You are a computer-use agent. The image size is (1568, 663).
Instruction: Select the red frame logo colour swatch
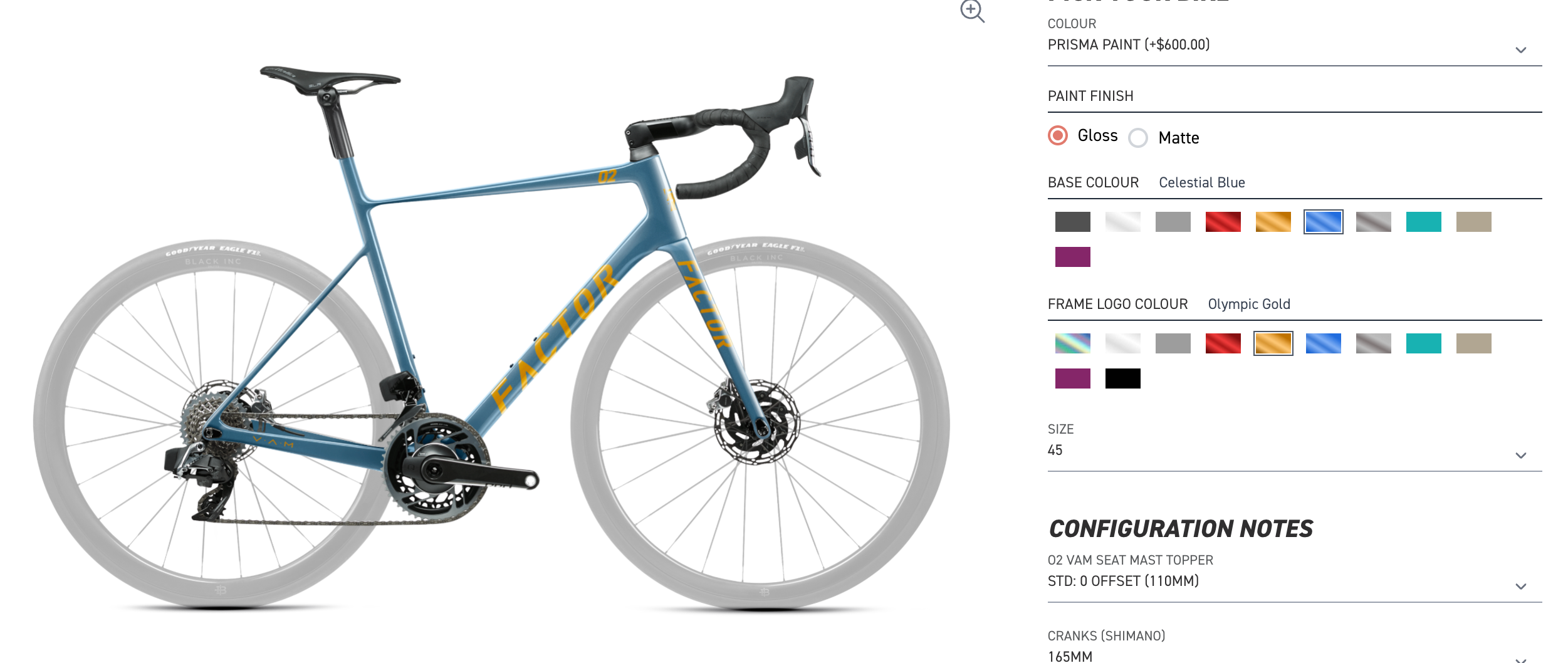pyautogui.click(x=1223, y=343)
